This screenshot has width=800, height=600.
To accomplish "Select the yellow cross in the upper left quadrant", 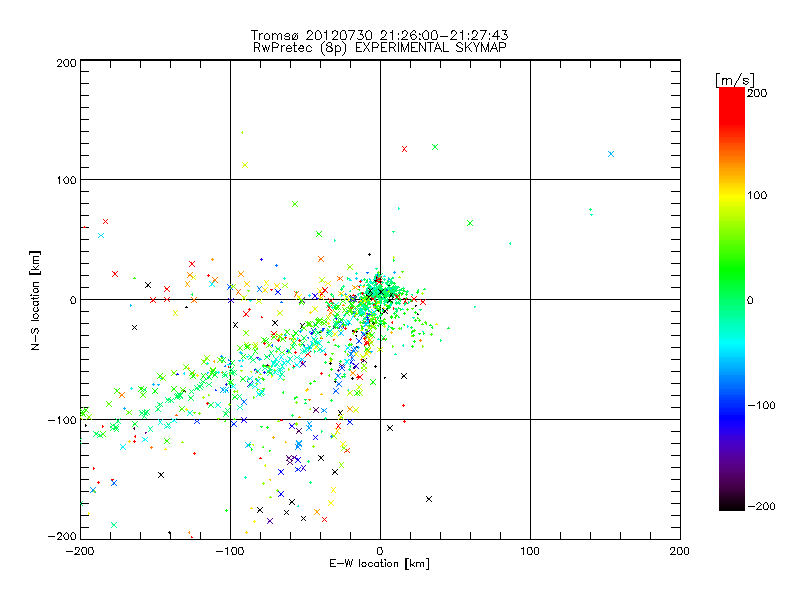I will tap(244, 165).
